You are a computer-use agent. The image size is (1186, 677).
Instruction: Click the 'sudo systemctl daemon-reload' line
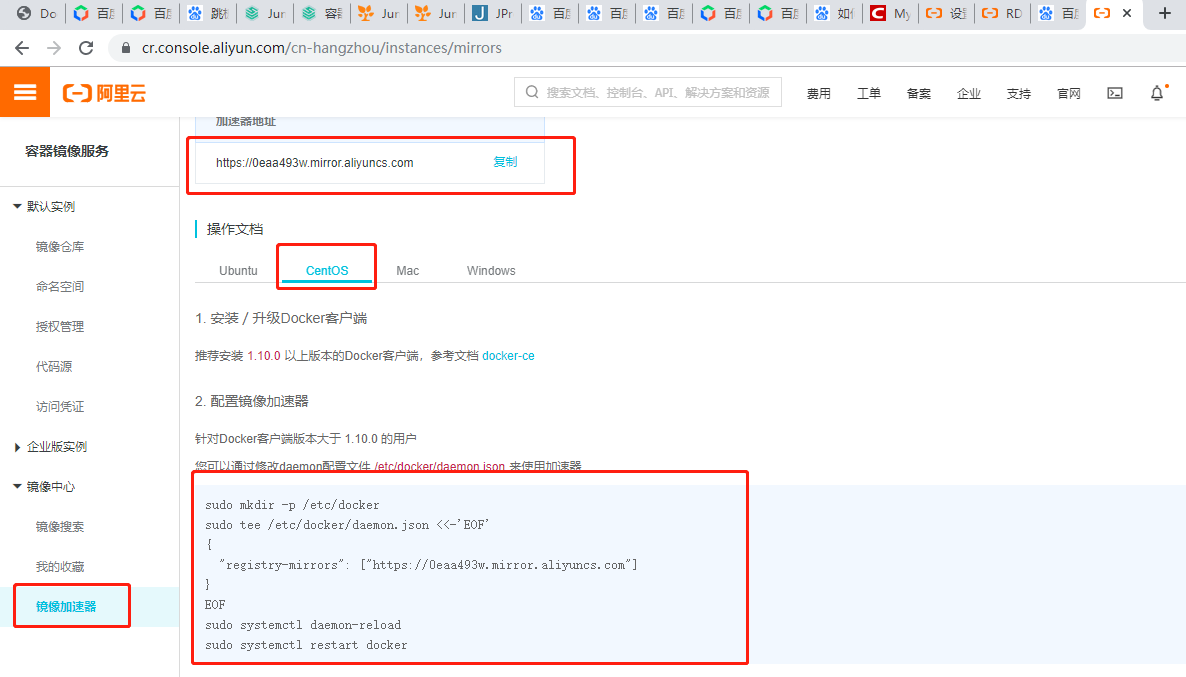(x=303, y=625)
